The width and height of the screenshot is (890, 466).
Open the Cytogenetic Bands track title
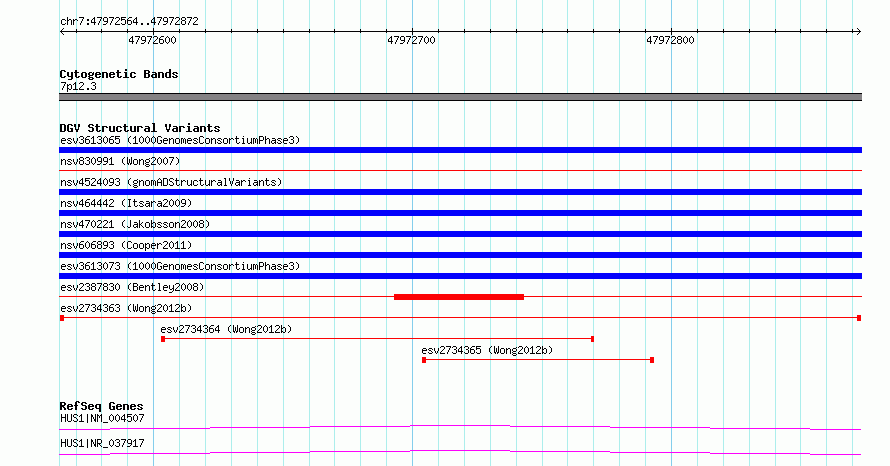119,74
